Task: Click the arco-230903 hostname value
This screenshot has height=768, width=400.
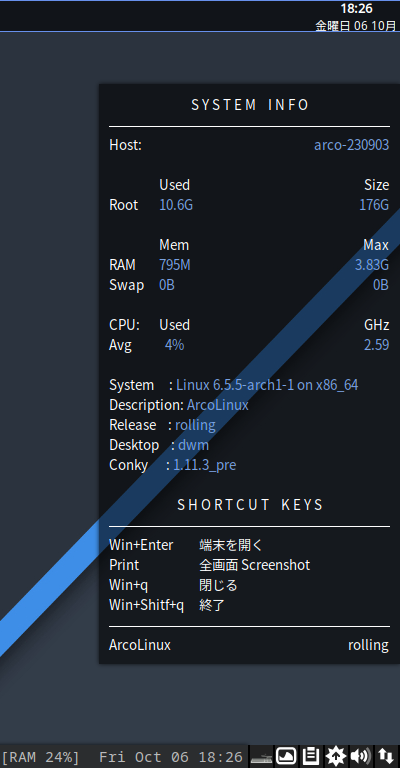Action: tap(352, 145)
